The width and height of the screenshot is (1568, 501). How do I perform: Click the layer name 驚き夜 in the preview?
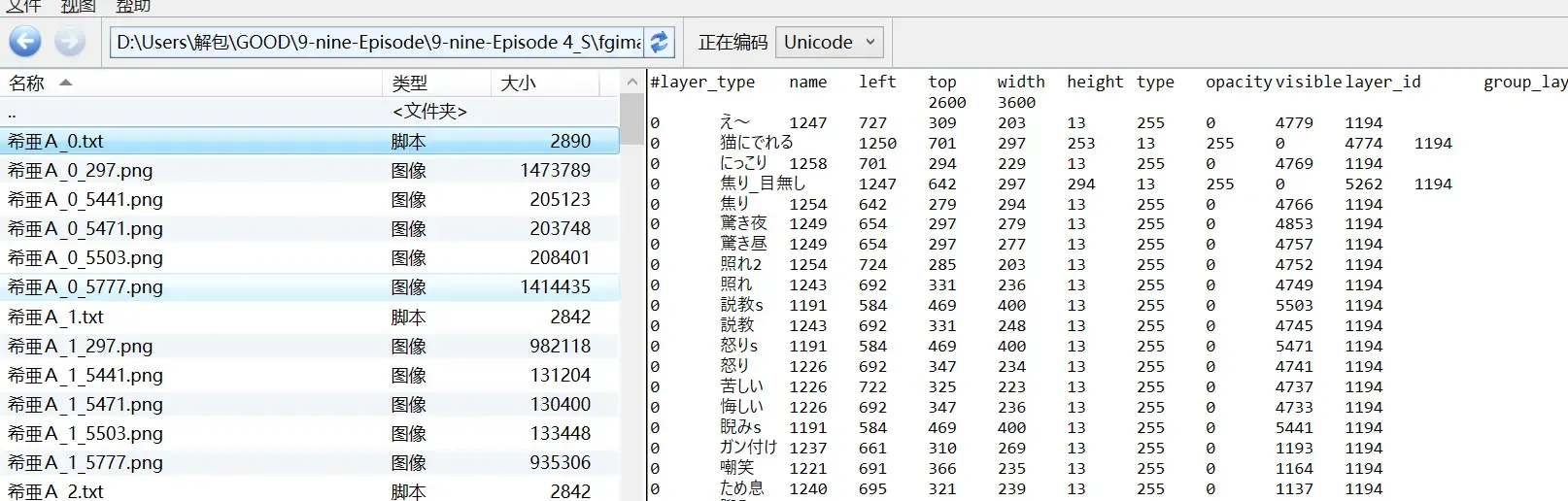tap(743, 224)
